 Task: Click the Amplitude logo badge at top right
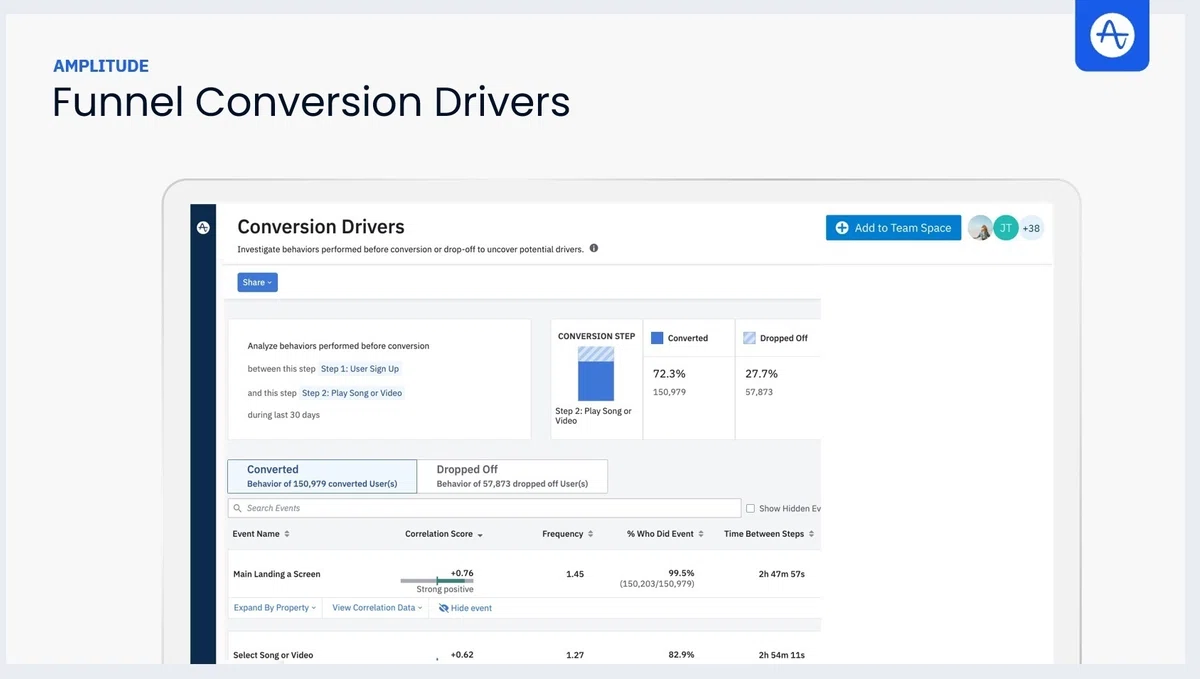click(x=1112, y=35)
